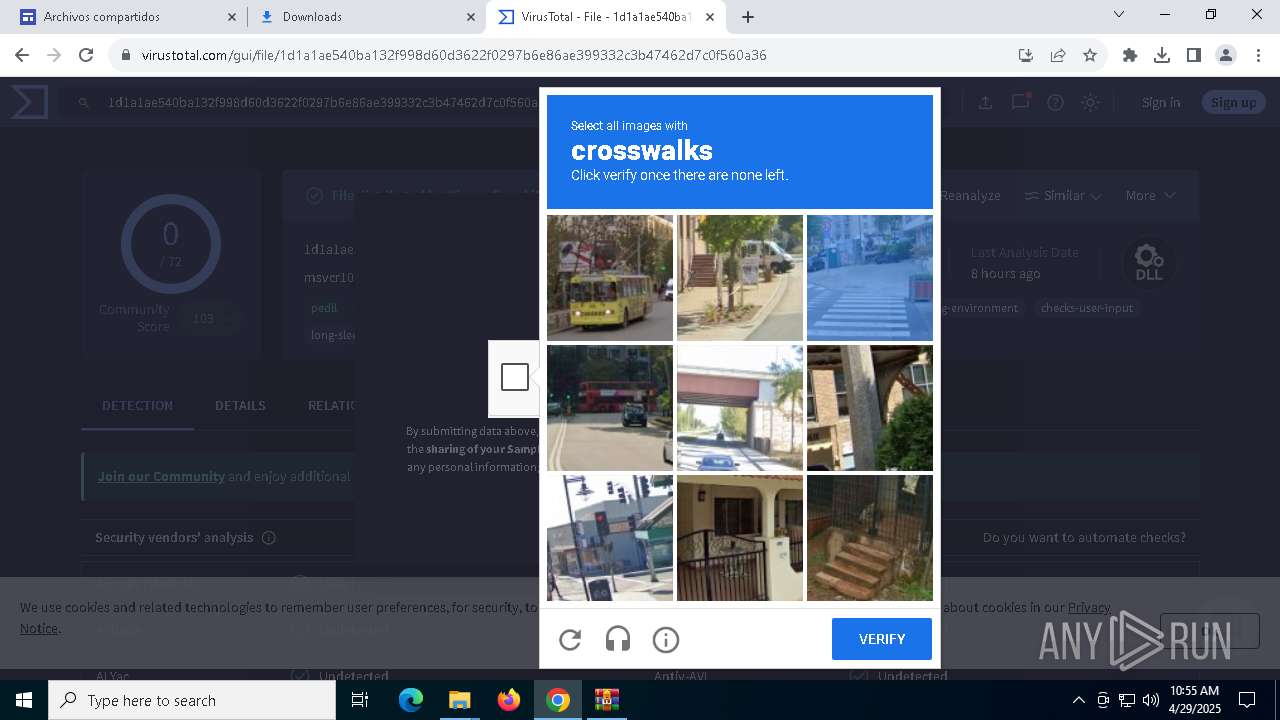Select the house with iron gate tile

740,538
